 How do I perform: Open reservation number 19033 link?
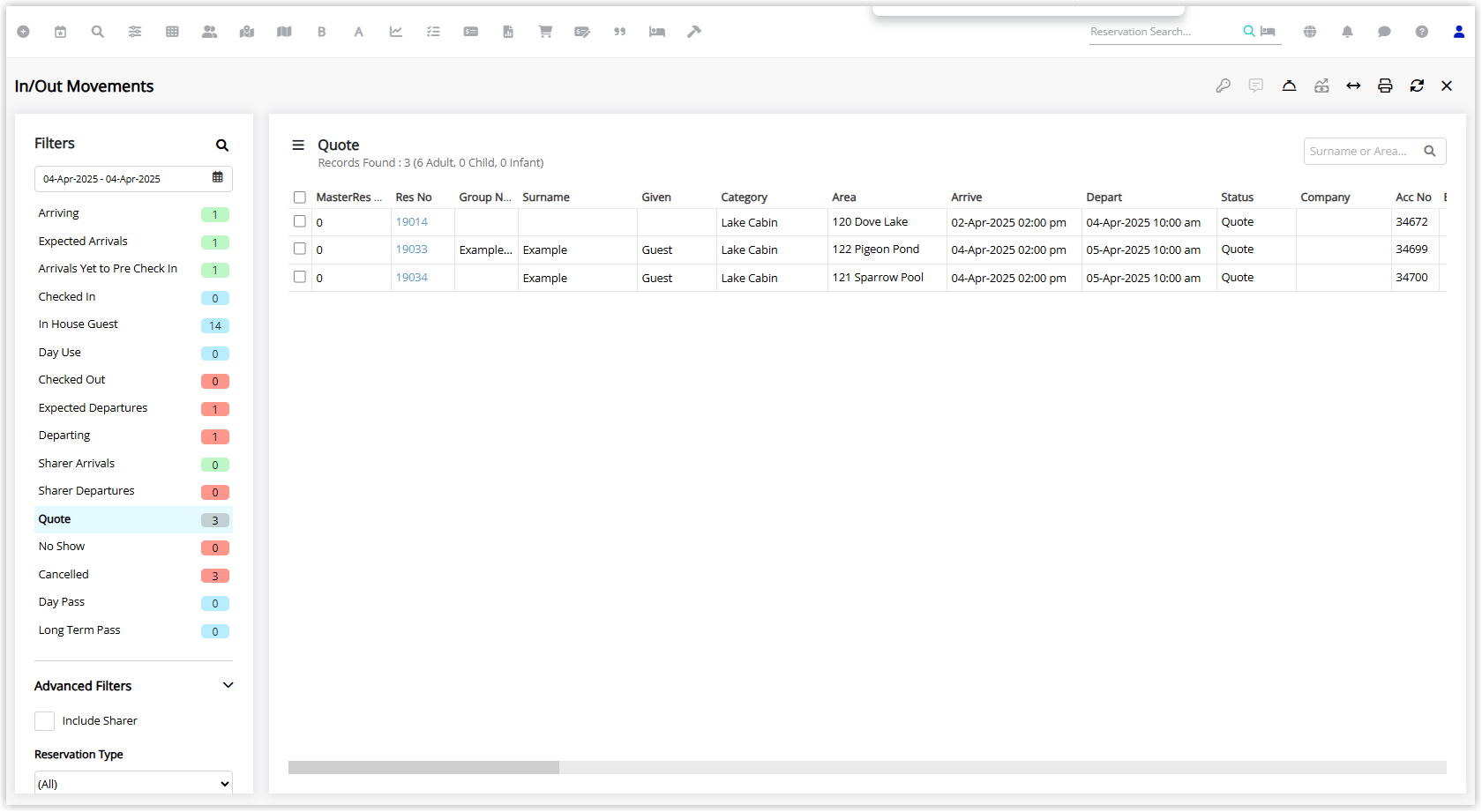(412, 250)
